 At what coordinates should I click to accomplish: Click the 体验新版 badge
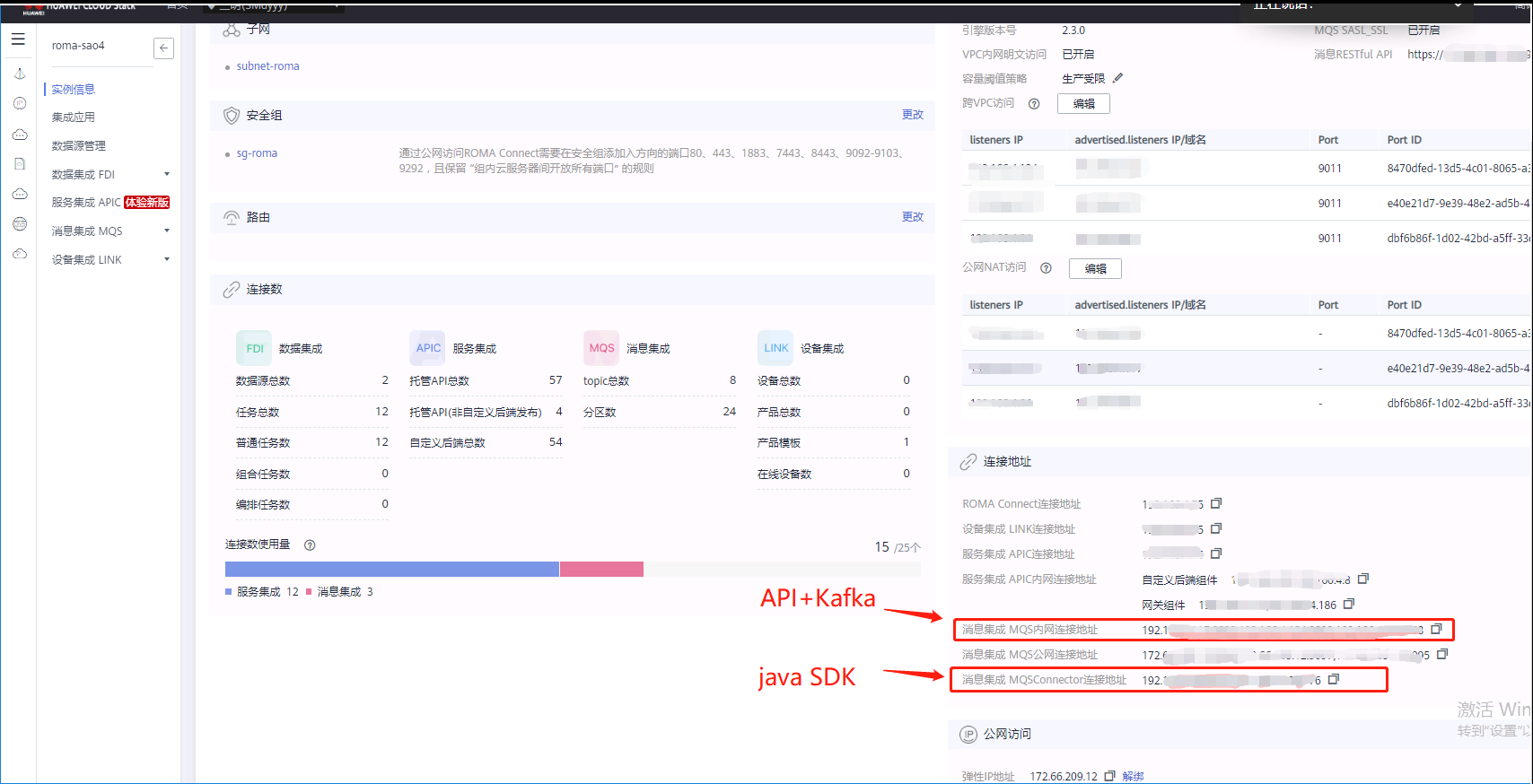point(147,203)
